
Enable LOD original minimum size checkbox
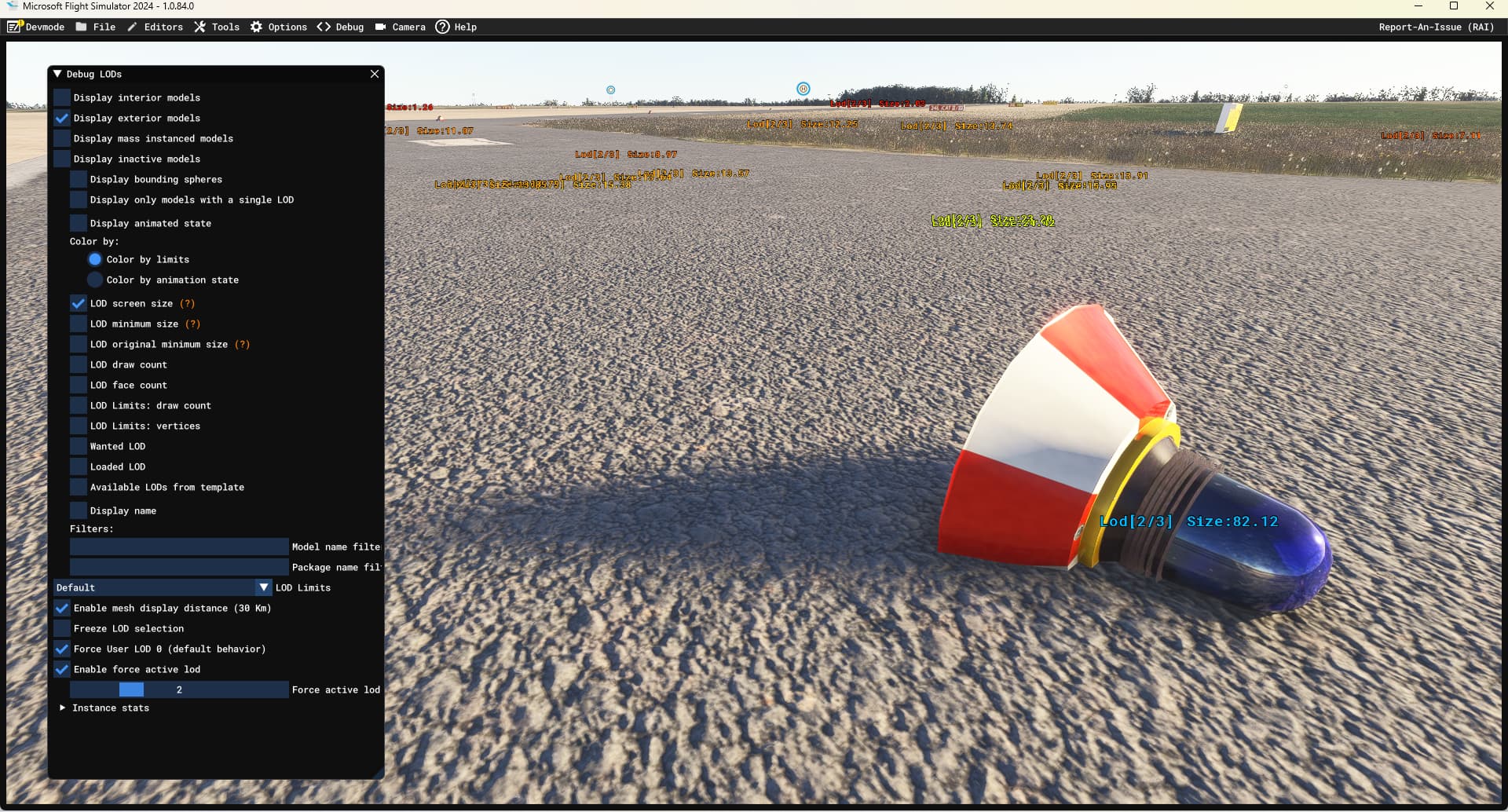[x=79, y=344]
